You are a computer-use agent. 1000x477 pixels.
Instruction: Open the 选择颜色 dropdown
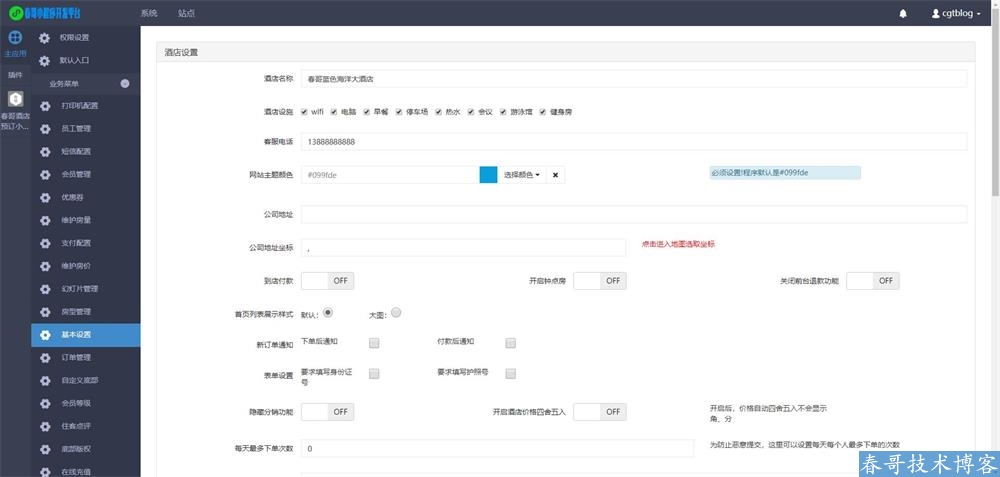522,175
